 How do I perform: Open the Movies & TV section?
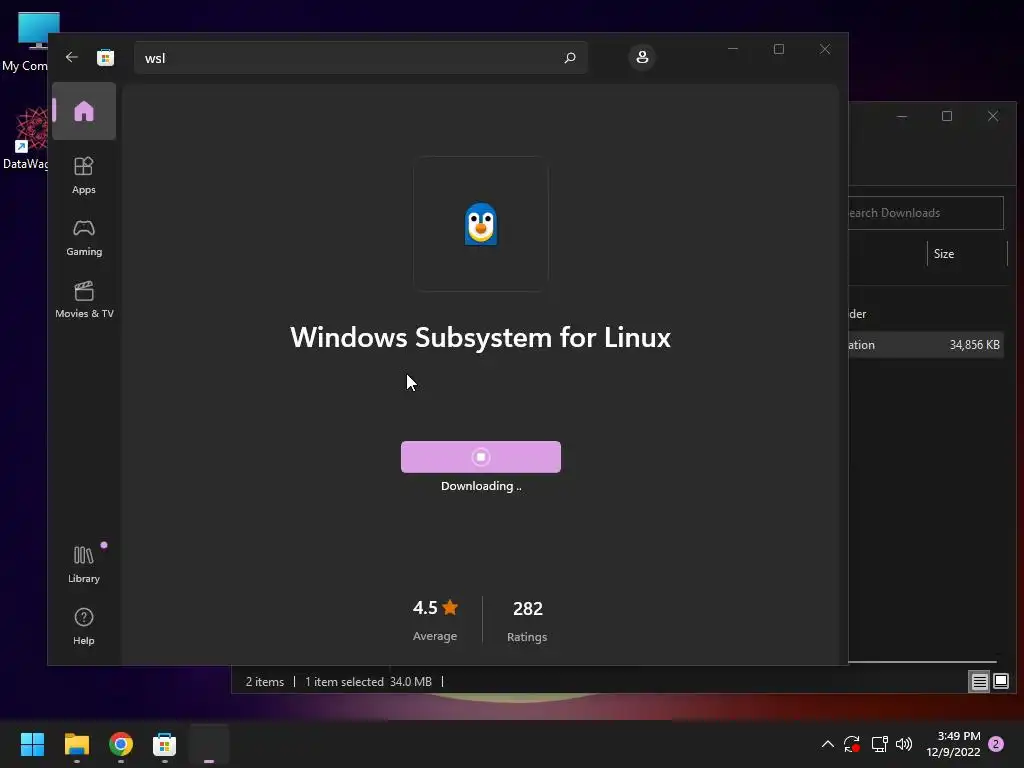pyautogui.click(x=84, y=300)
